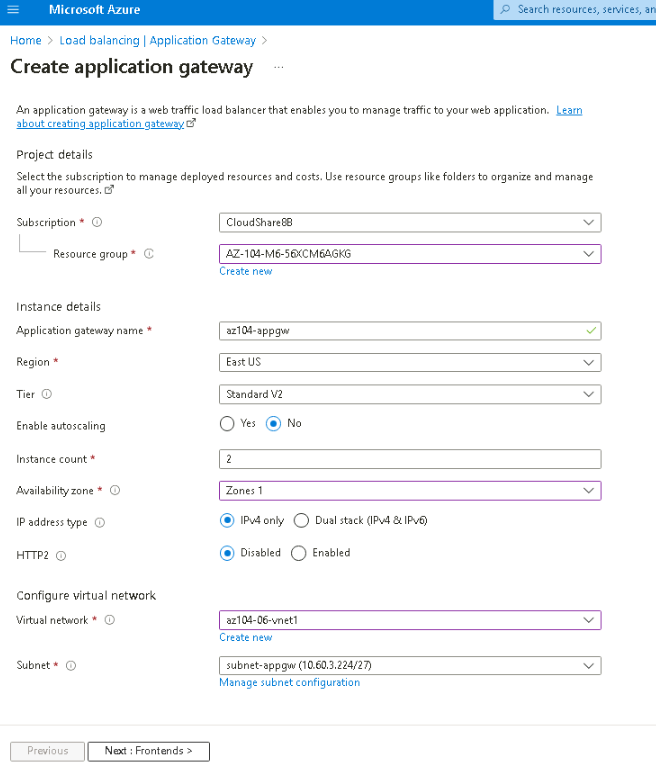Image resolution: width=656 pixels, height=774 pixels.
Task: Choose Dual stack (IPv4 & IPv6)
Action: (301, 520)
